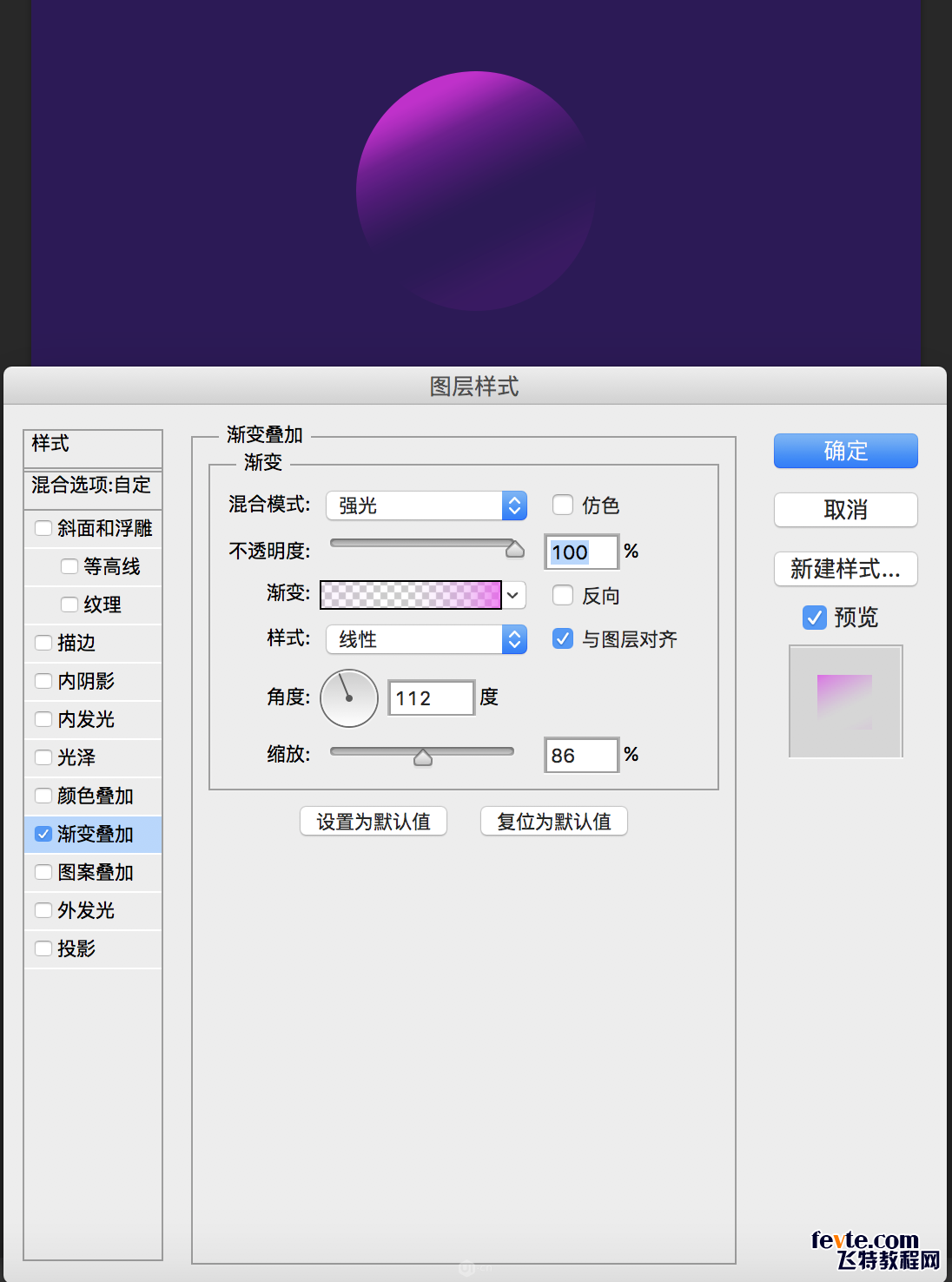Toggle 与图层对齐 align with layer checkbox

point(563,638)
